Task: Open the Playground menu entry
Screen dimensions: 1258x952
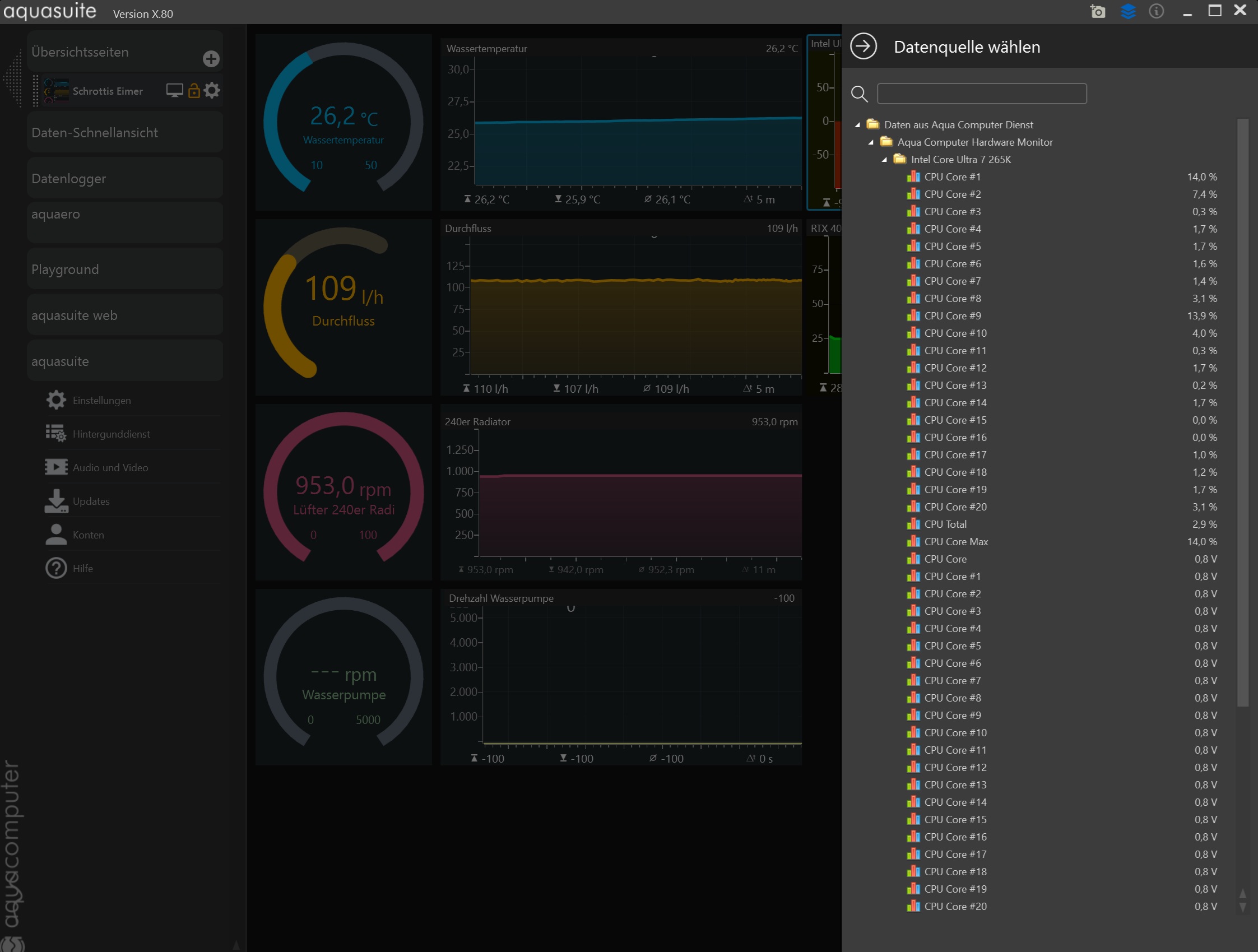Action: coord(65,270)
